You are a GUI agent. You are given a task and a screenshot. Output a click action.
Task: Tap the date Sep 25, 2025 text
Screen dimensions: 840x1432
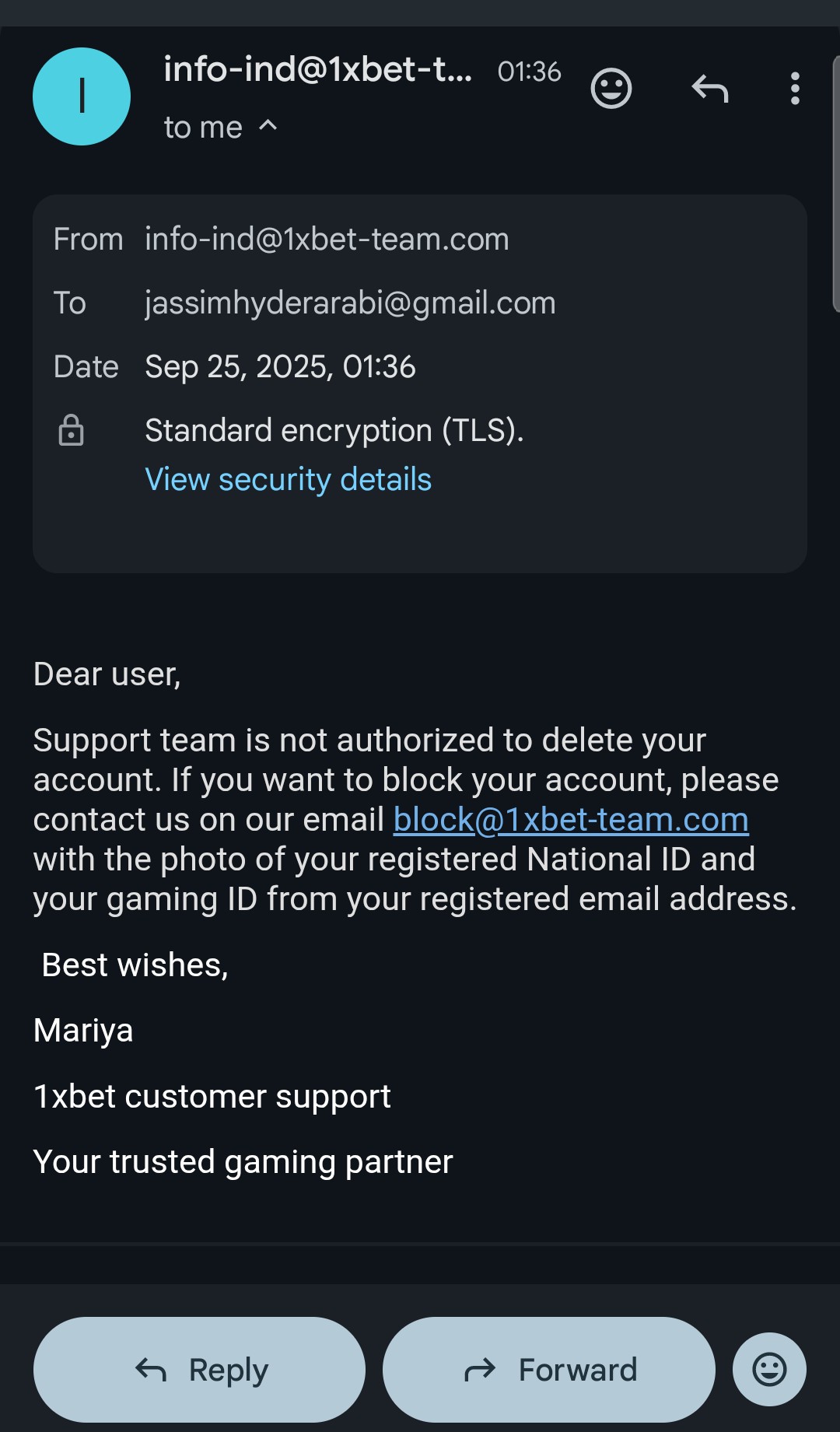coord(280,367)
